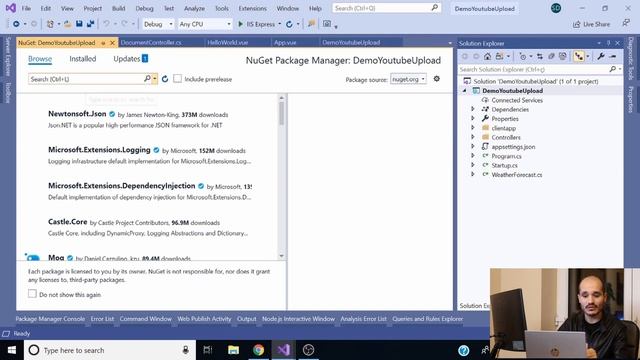The height and width of the screenshot is (360, 640).
Task: Start IIS Express with the play button
Action: click(x=240, y=24)
